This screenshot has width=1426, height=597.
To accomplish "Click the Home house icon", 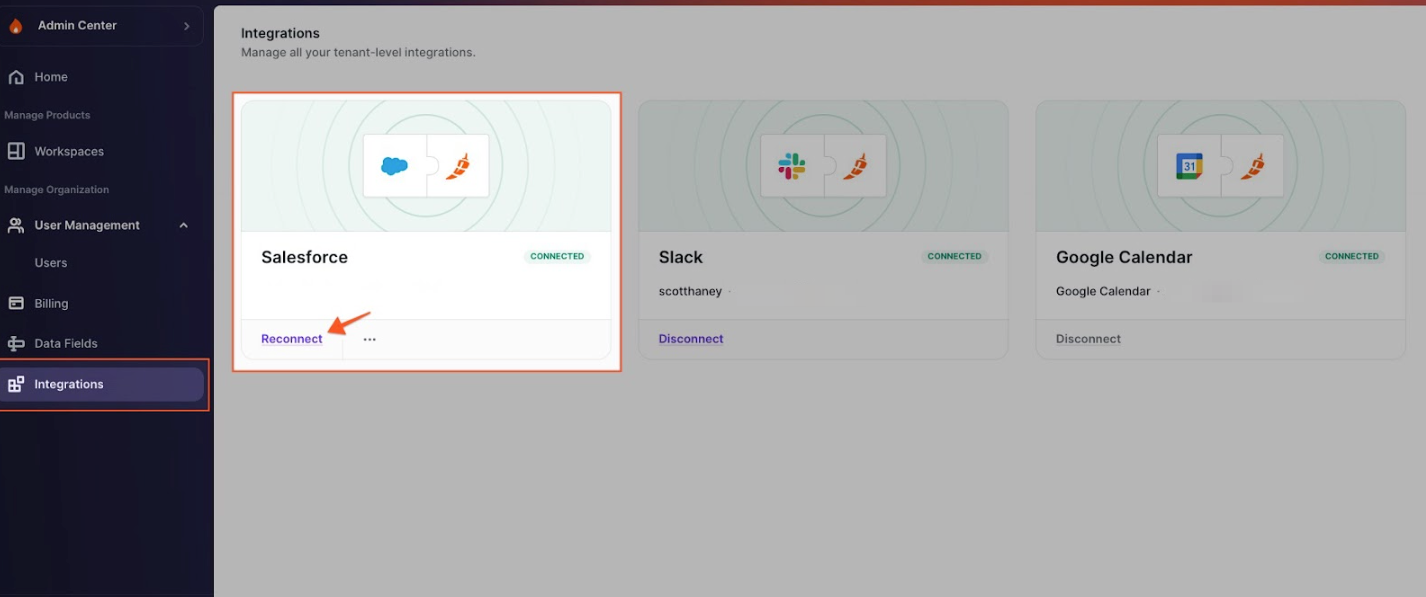I will pos(16,77).
